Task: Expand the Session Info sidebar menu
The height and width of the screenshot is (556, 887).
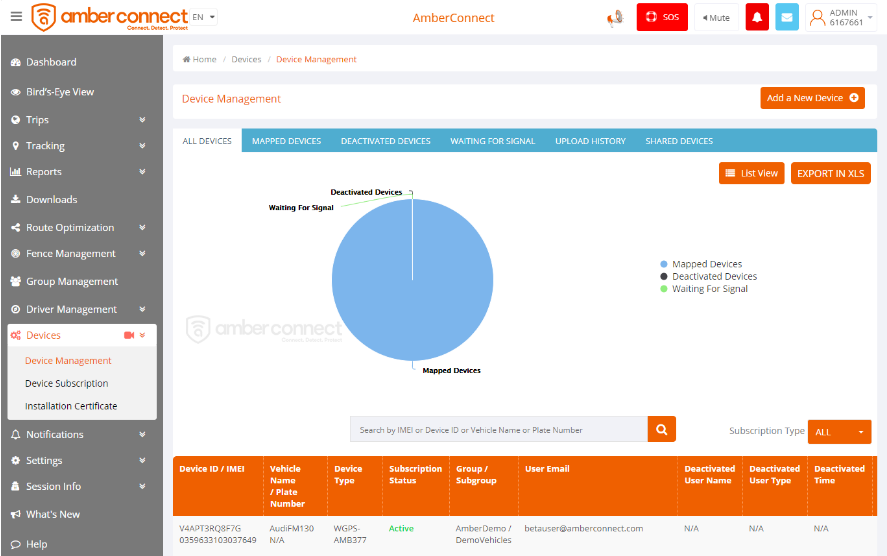Action: (79, 486)
